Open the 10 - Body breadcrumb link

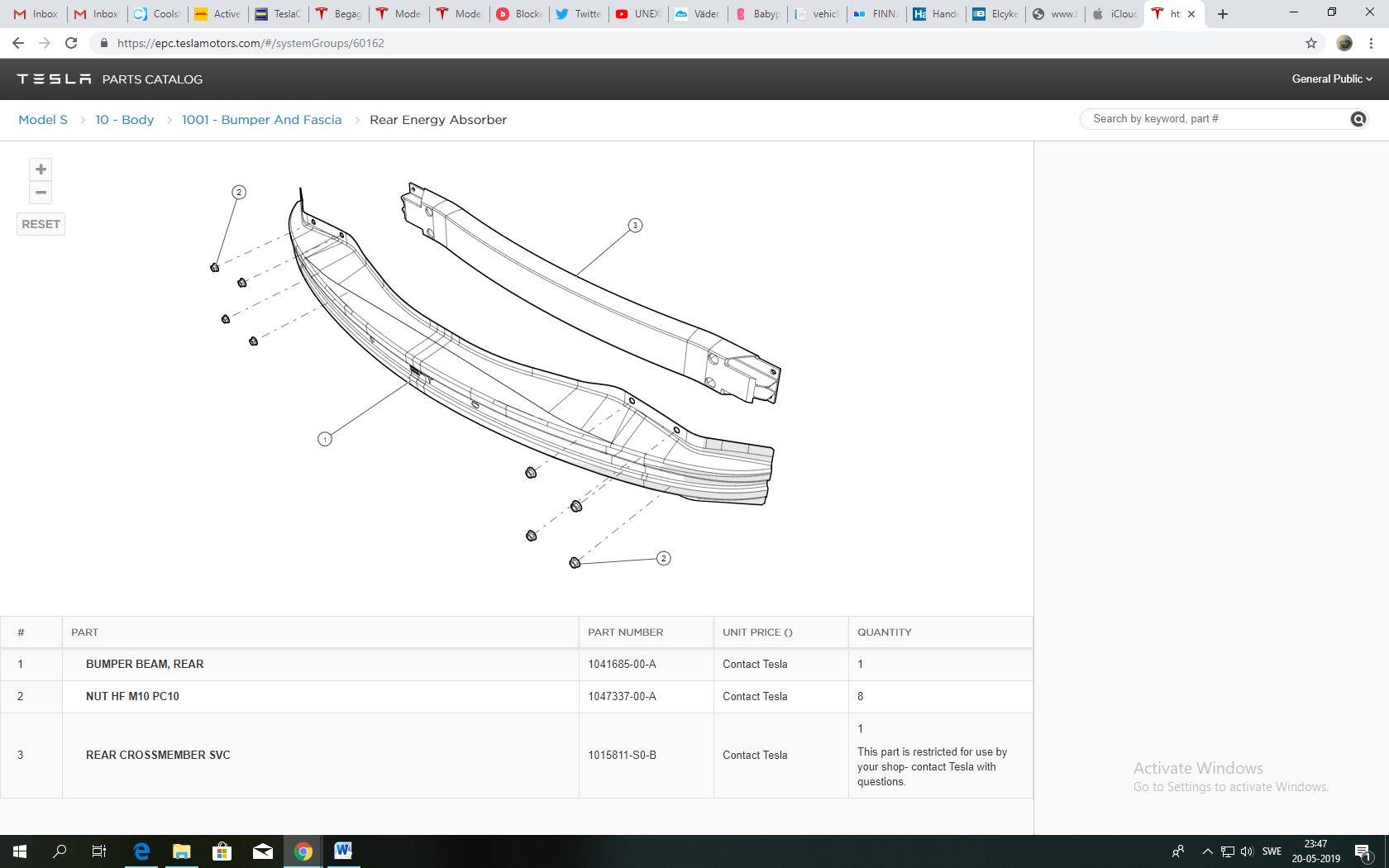pyautogui.click(x=124, y=120)
